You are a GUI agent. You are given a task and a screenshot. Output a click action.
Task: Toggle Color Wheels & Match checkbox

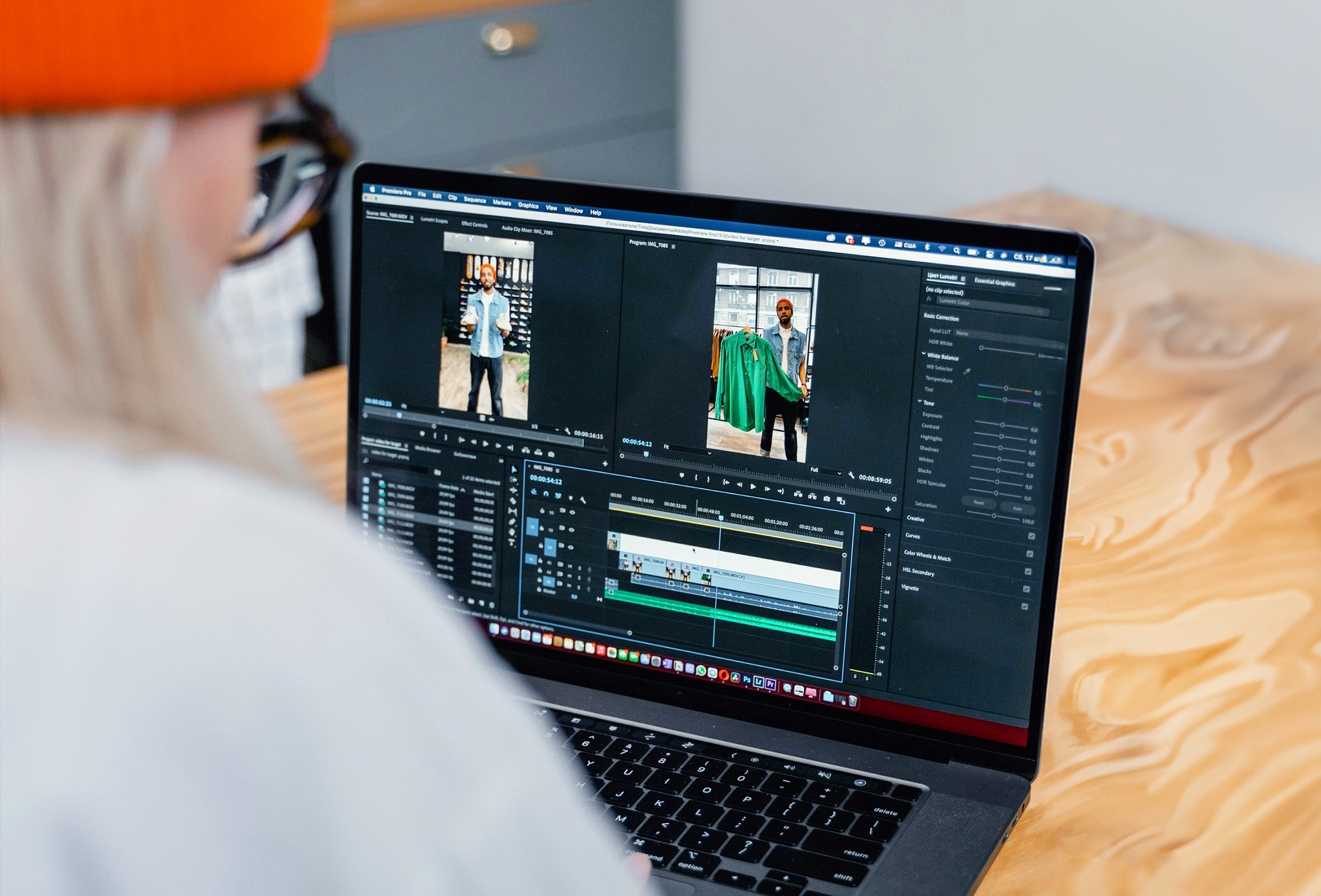(1028, 572)
